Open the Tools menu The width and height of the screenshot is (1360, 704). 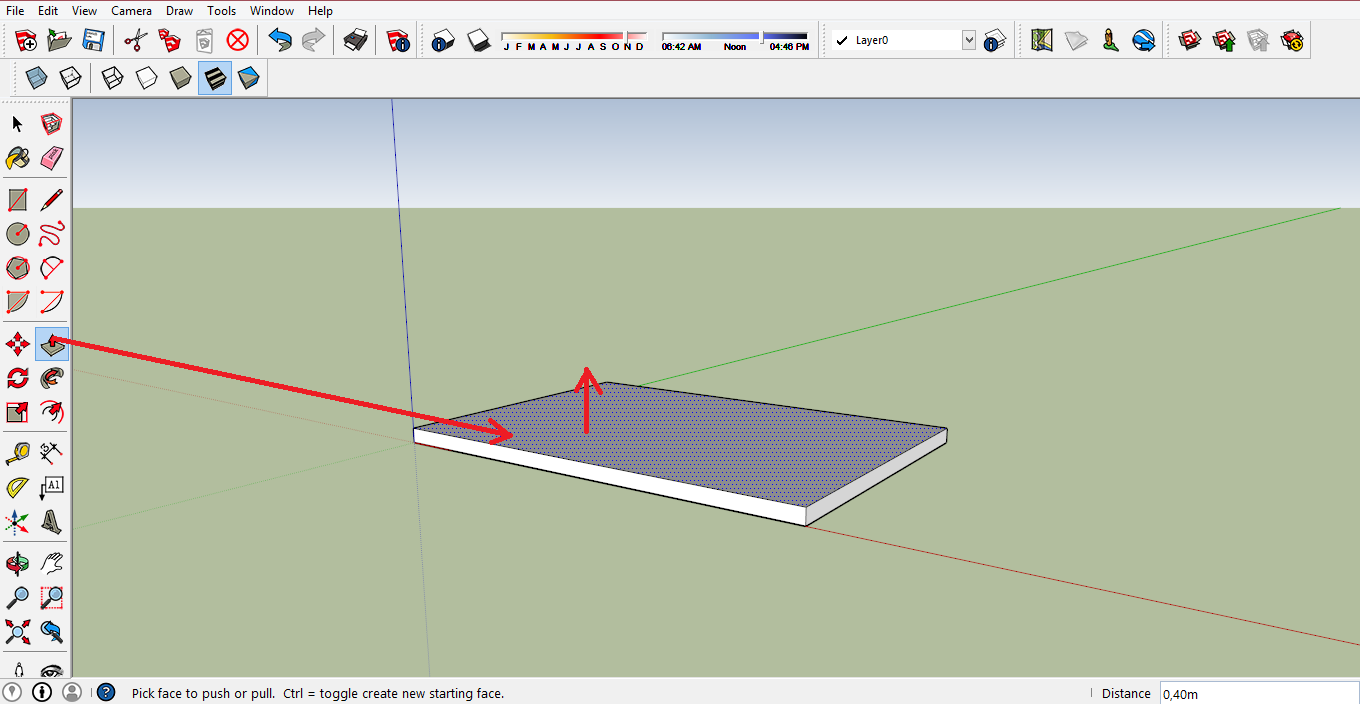pyautogui.click(x=222, y=10)
